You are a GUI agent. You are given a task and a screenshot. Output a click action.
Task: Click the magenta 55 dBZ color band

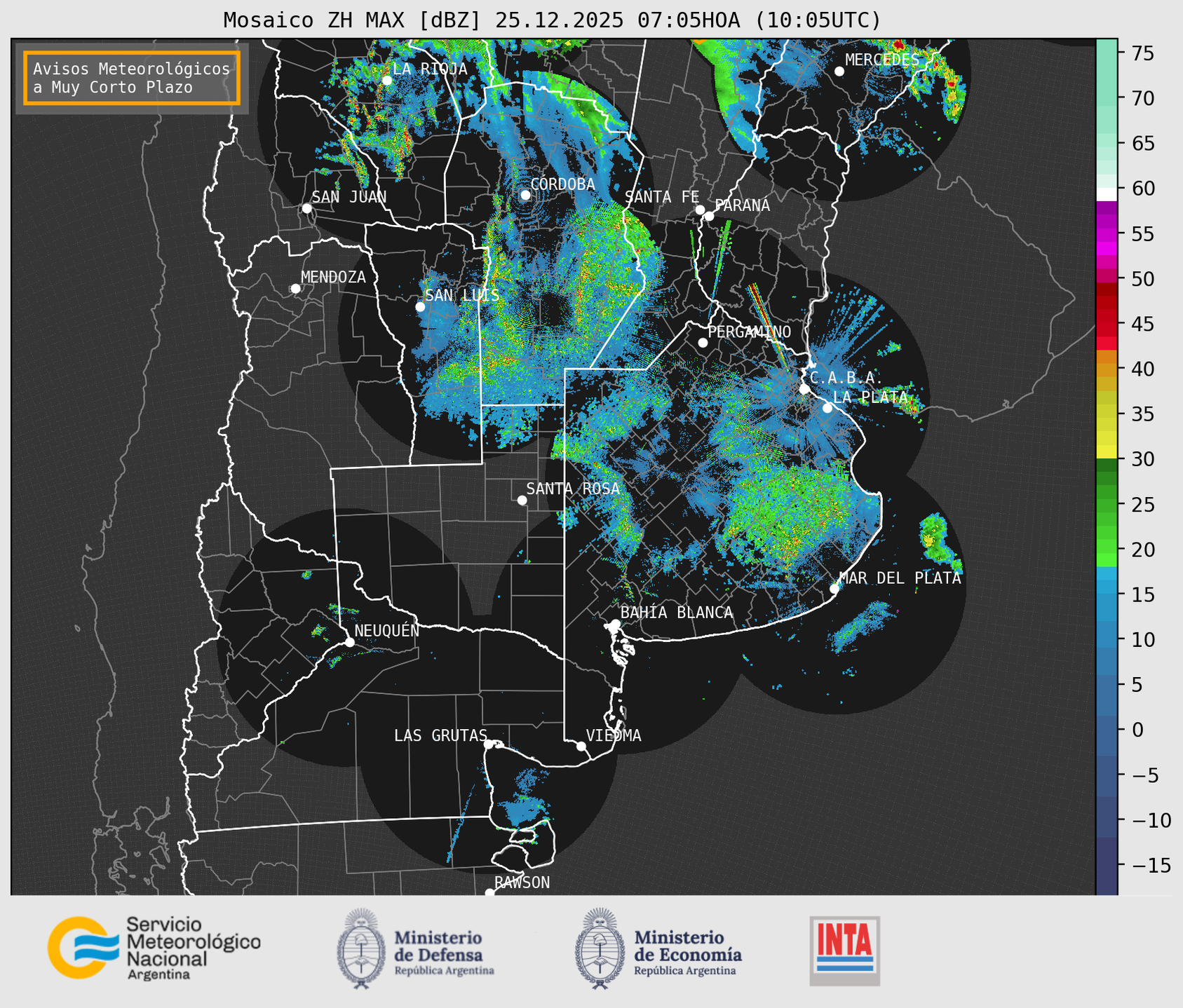[x=1107, y=234]
